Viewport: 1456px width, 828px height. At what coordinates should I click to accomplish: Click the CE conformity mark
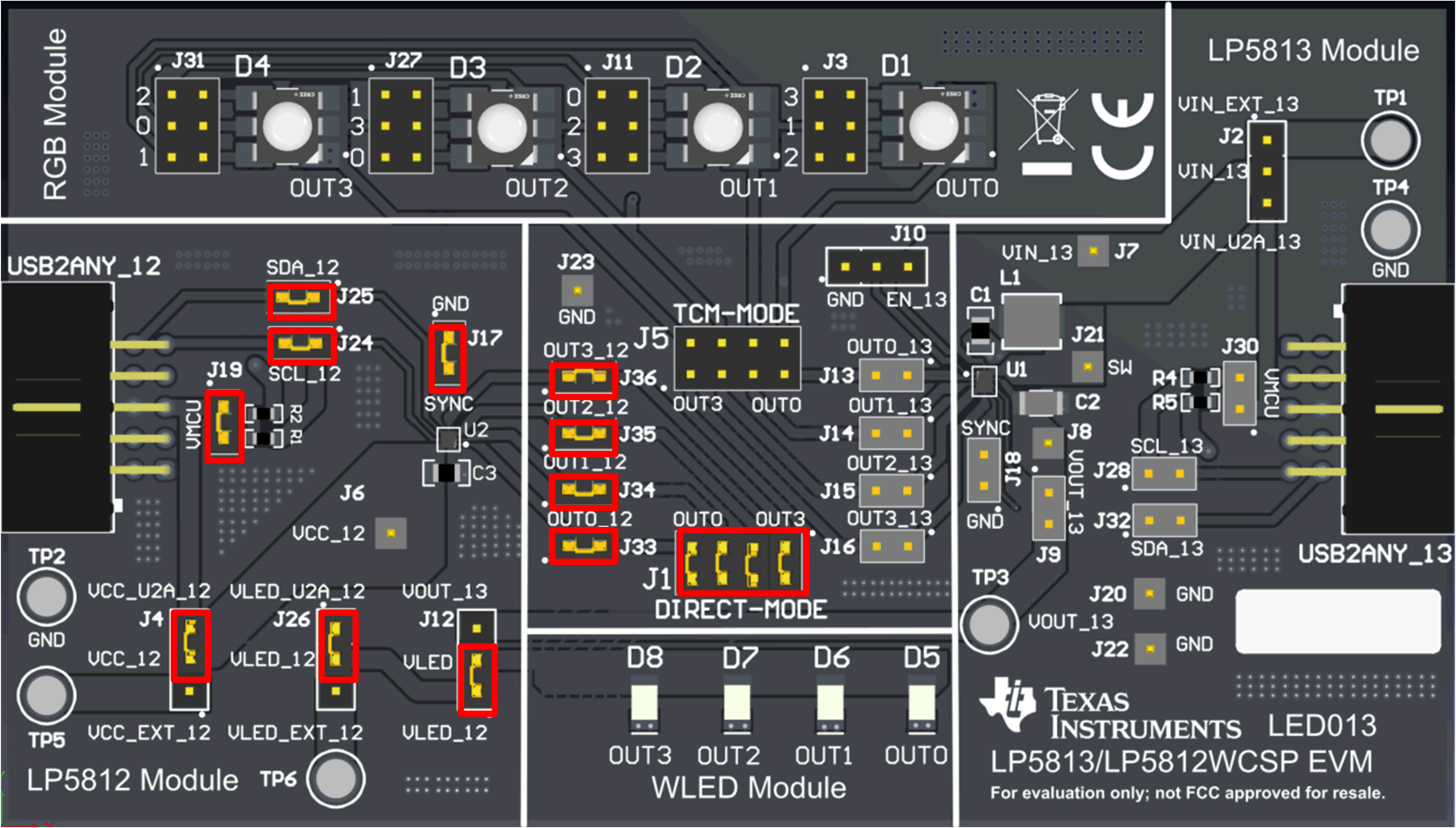pyautogui.click(x=1122, y=135)
